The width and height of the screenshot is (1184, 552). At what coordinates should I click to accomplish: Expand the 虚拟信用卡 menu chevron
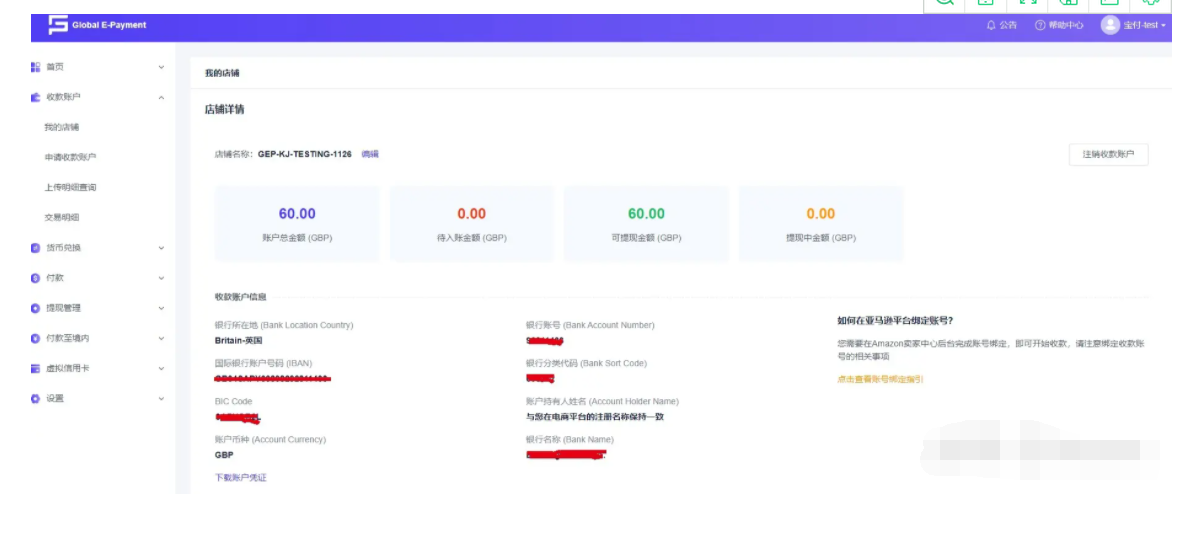pos(161,369)
